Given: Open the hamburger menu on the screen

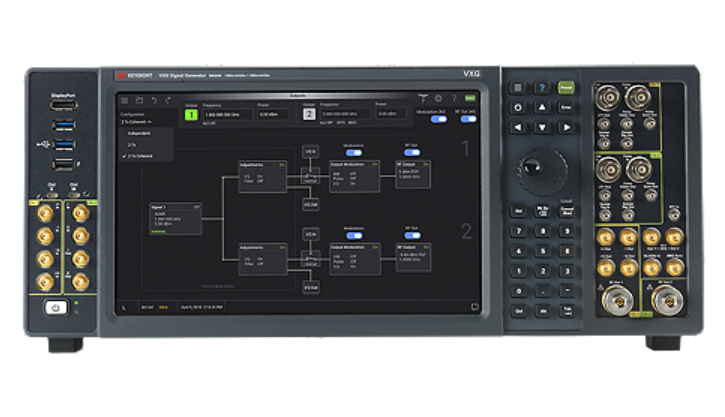Looking at the screenshot, I should tap(125, 100).
